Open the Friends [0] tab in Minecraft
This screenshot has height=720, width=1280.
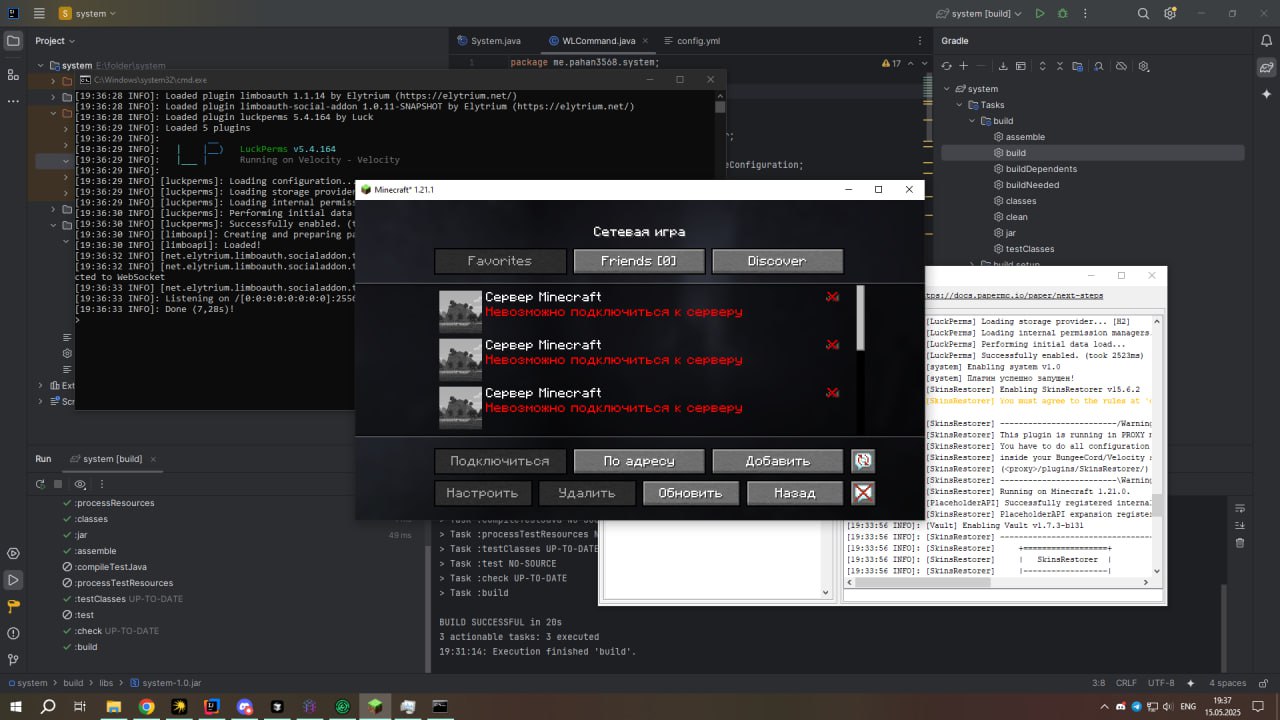pyautogui.click(x=638, y=261)
